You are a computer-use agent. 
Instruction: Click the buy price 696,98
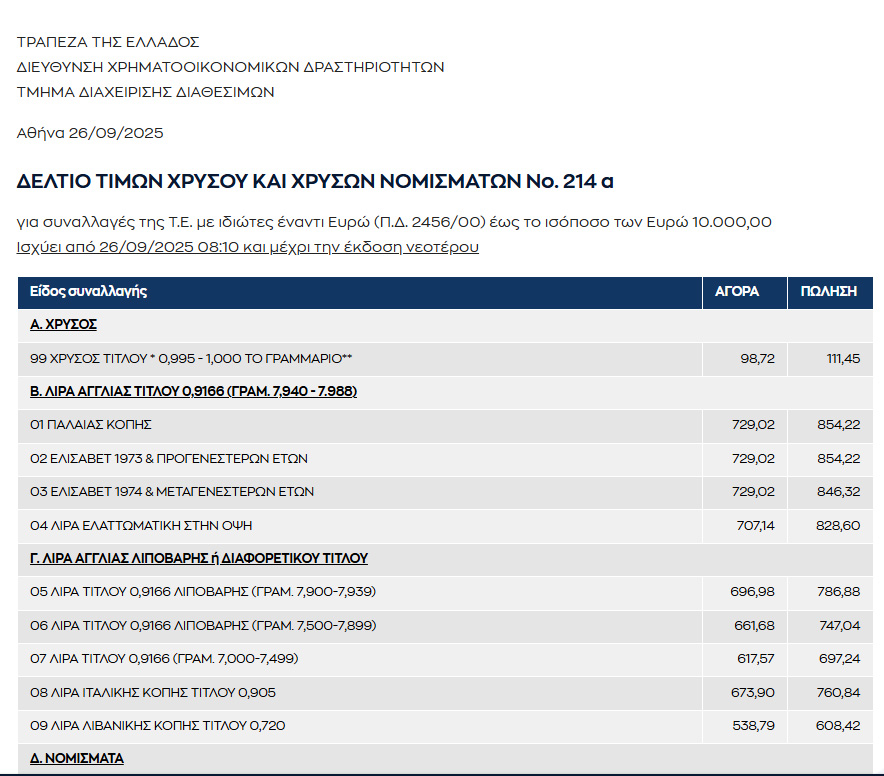[753, 592]
